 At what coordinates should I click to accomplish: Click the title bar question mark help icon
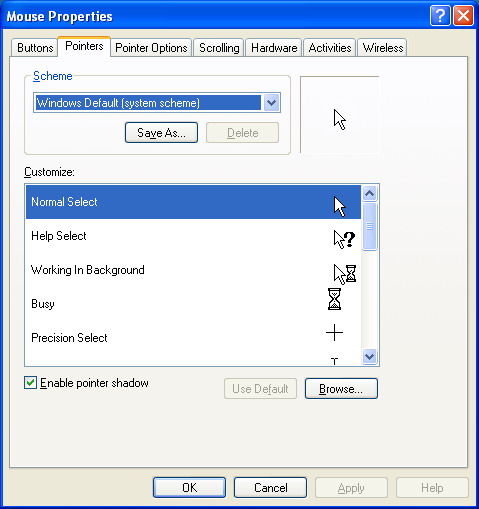pos(440,15)
